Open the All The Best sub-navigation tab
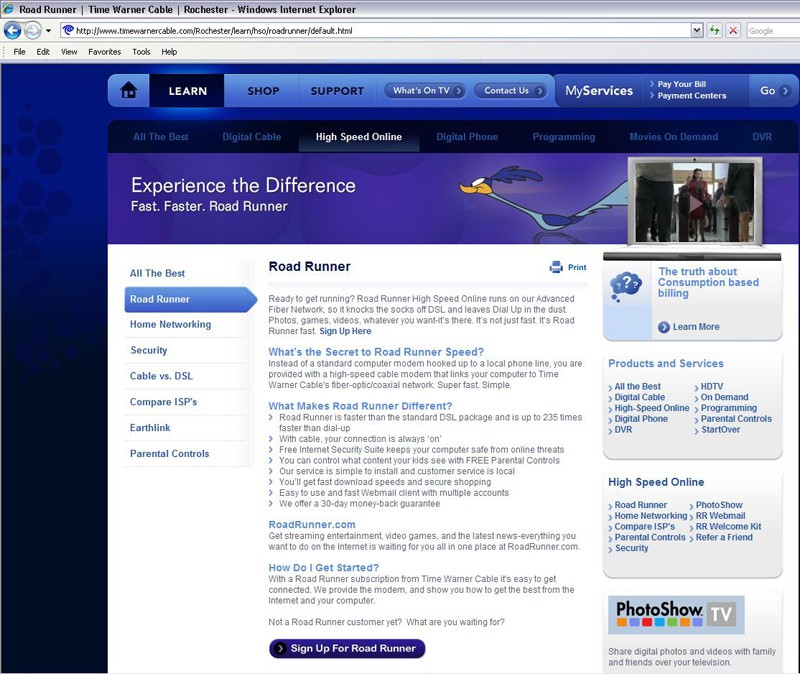Image resolution: width=800 pixels, height=674 pixels. point(161,137)
